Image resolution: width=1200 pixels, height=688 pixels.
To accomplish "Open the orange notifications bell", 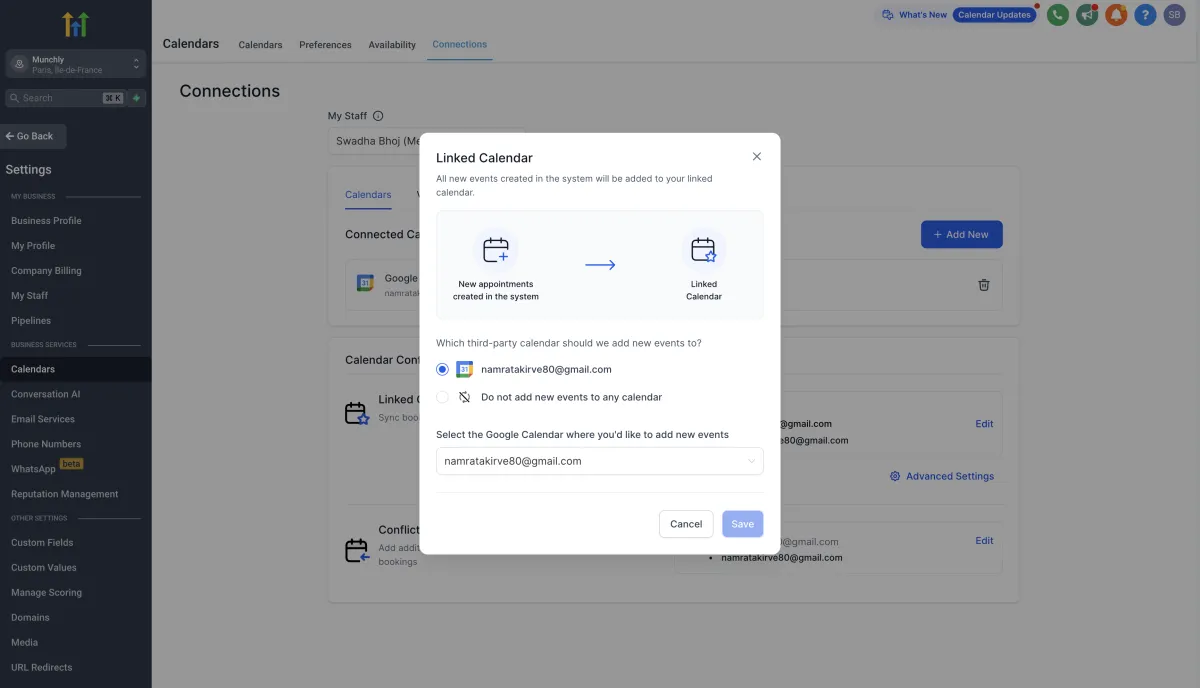I will point(1116,15).
